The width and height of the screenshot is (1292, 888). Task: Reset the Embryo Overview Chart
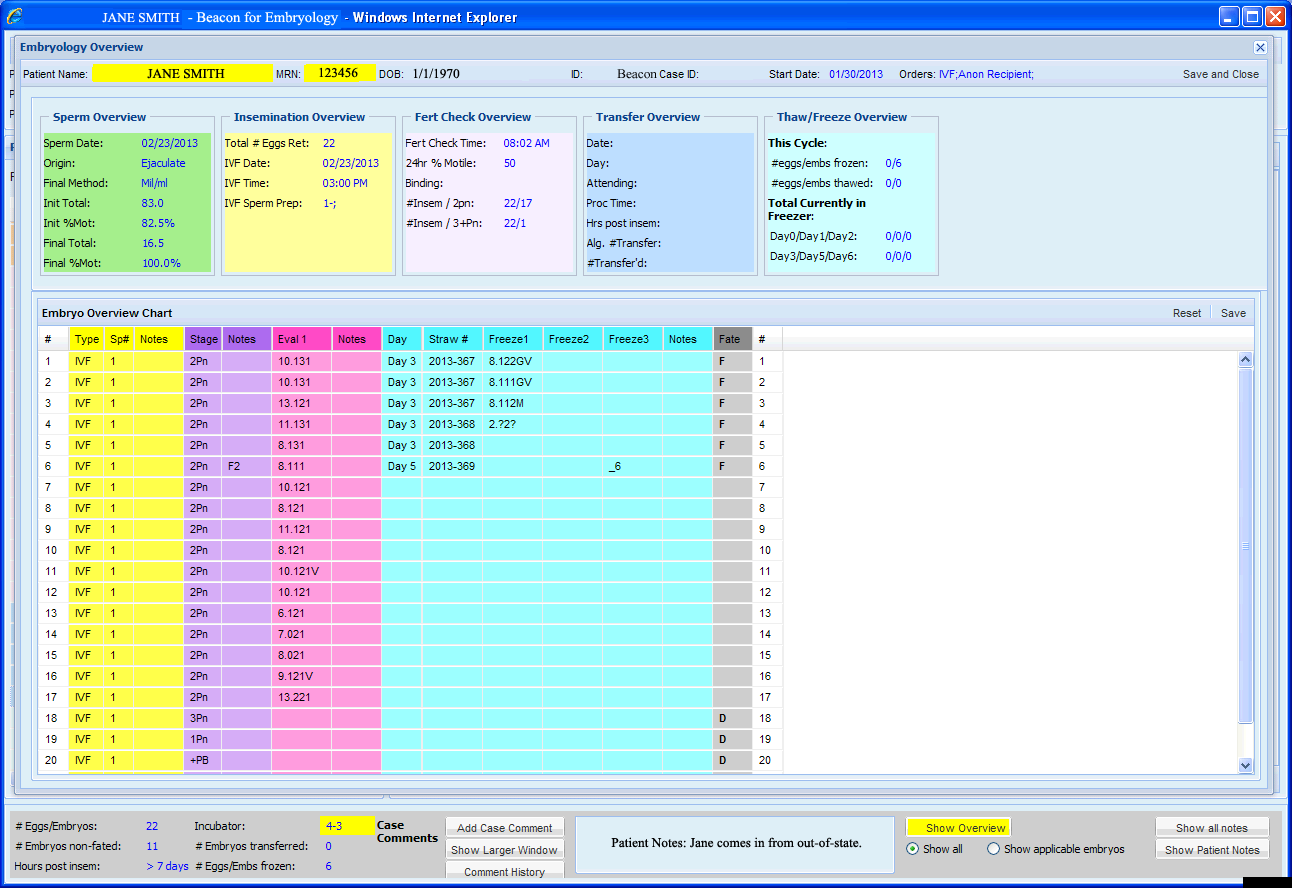[x=1187, y=312]
